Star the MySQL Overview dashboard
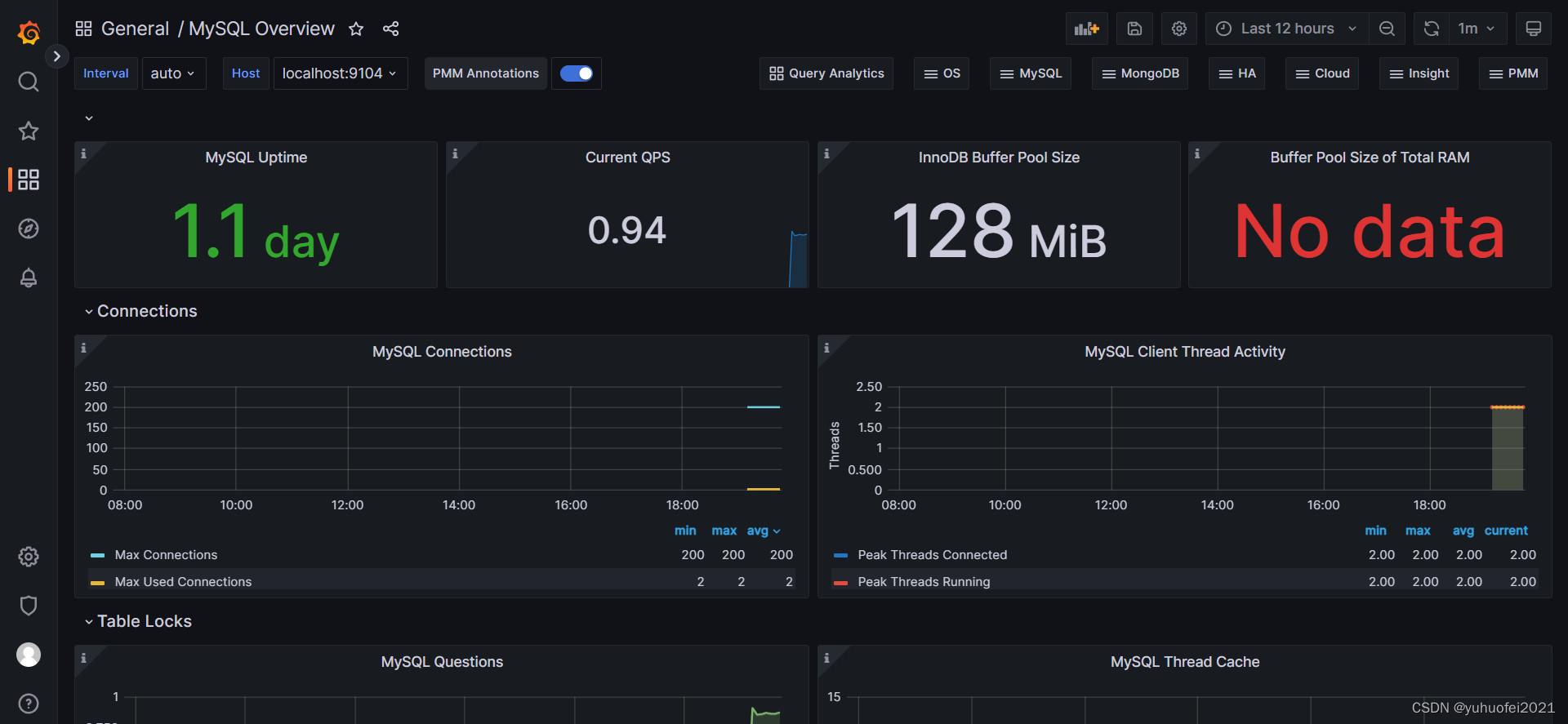Image resolution: width=1568 pixels, height=724 pixels. click(356, 29)
